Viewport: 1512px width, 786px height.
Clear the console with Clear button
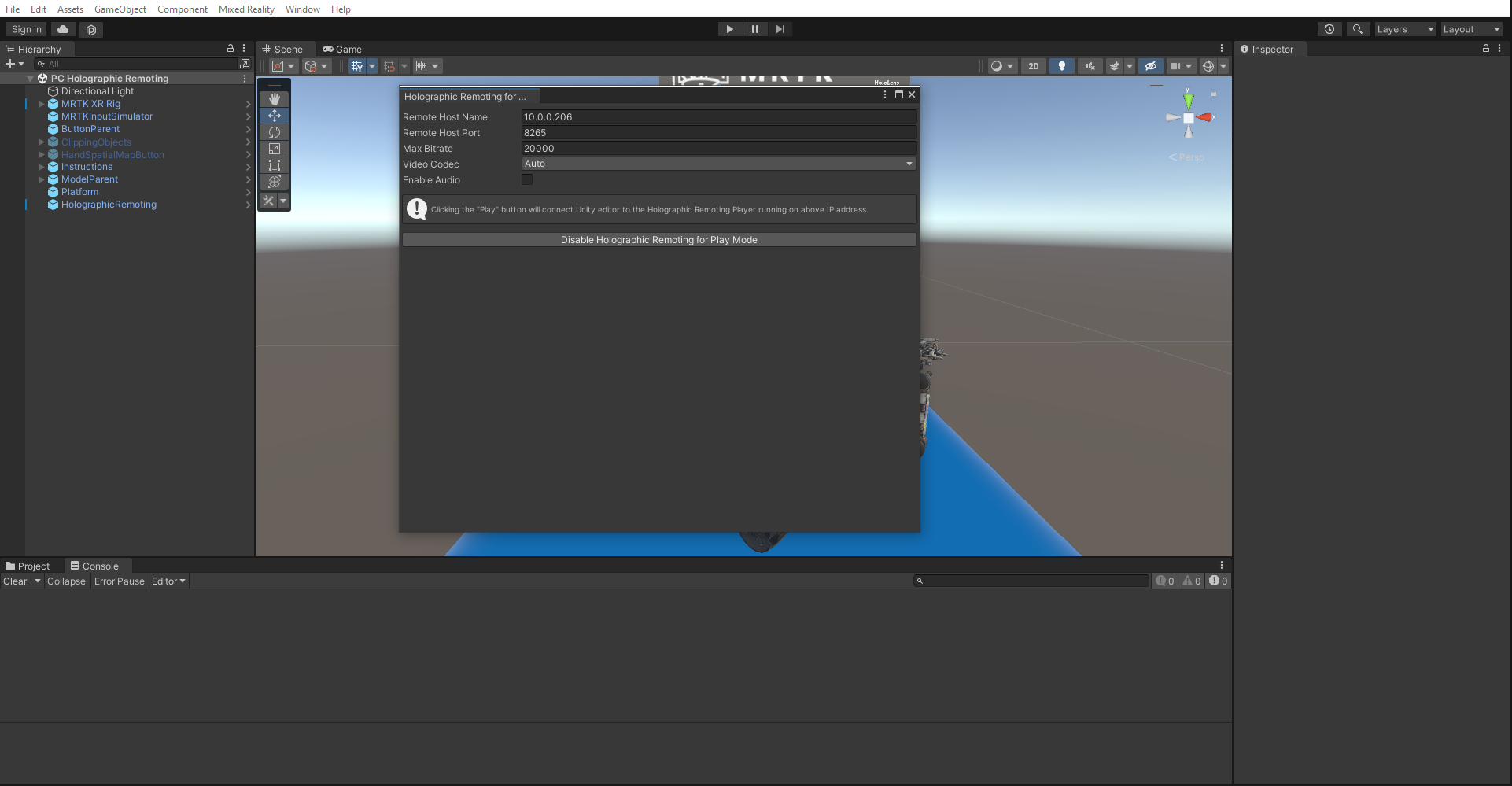[x=15, y=581]
